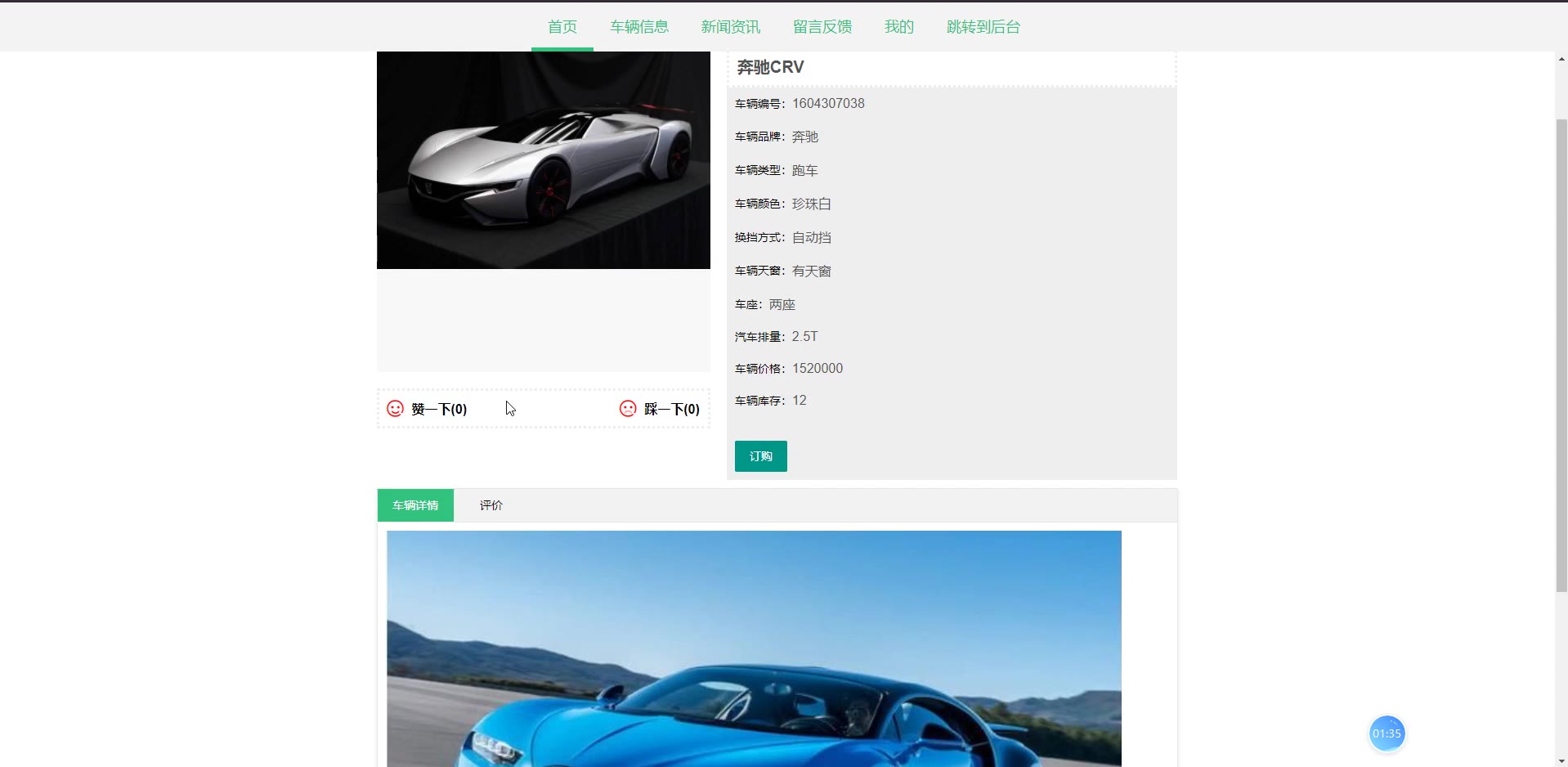Click 跳转到后台 navigation link

tap(983, 27)
